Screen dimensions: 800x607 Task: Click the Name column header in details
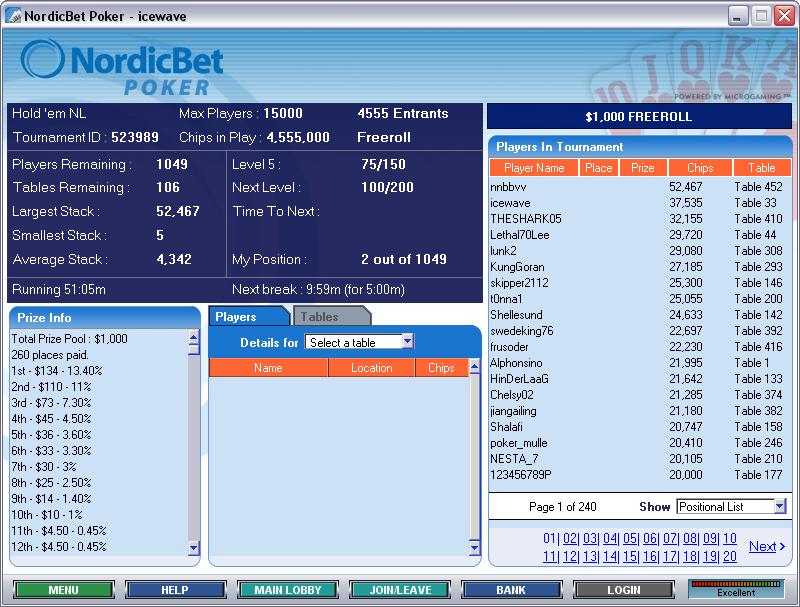click(x=268, y=368)
